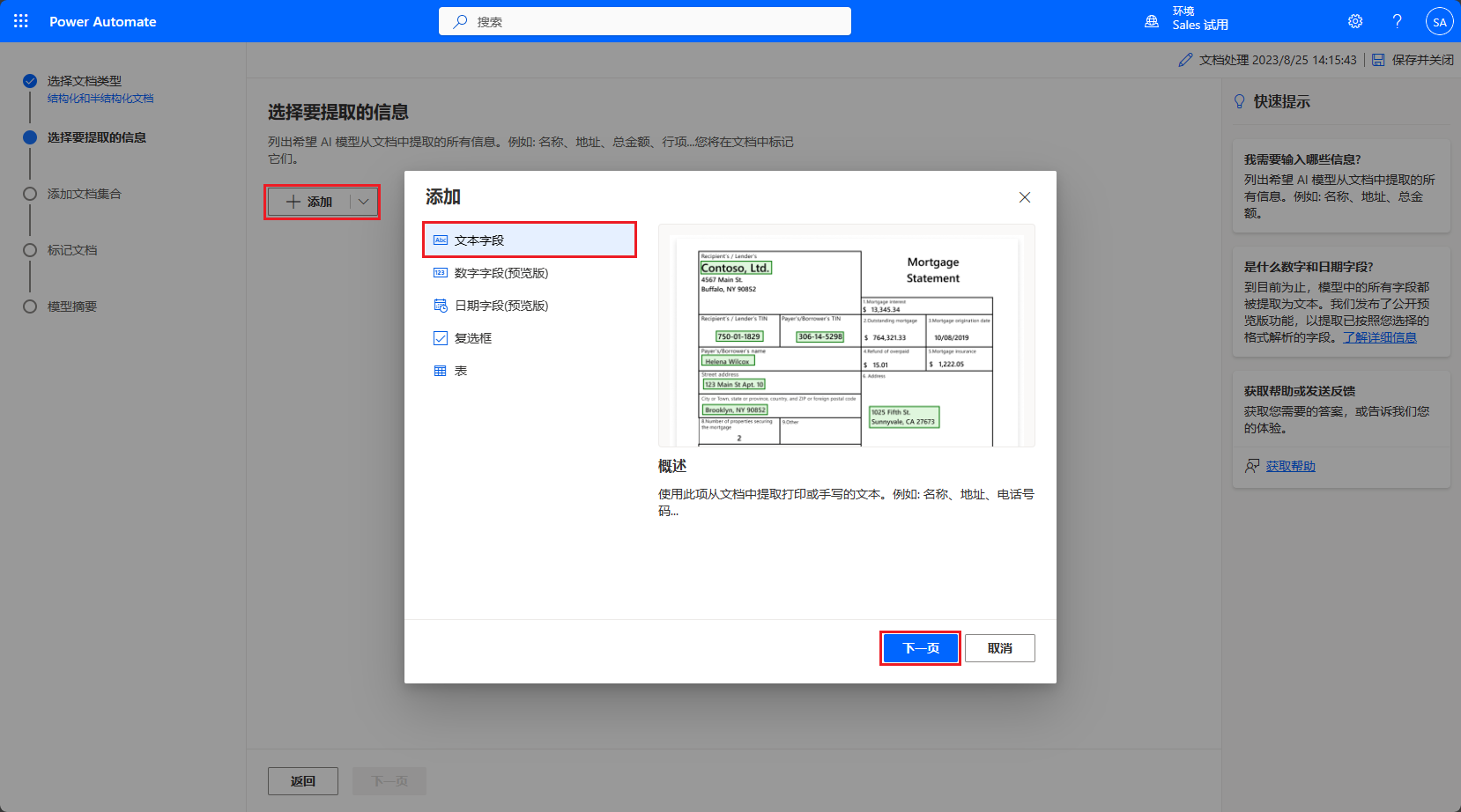1461x812 pixels.
Task: Go to the 添加文档集合 step
Action: click(85, 194)
